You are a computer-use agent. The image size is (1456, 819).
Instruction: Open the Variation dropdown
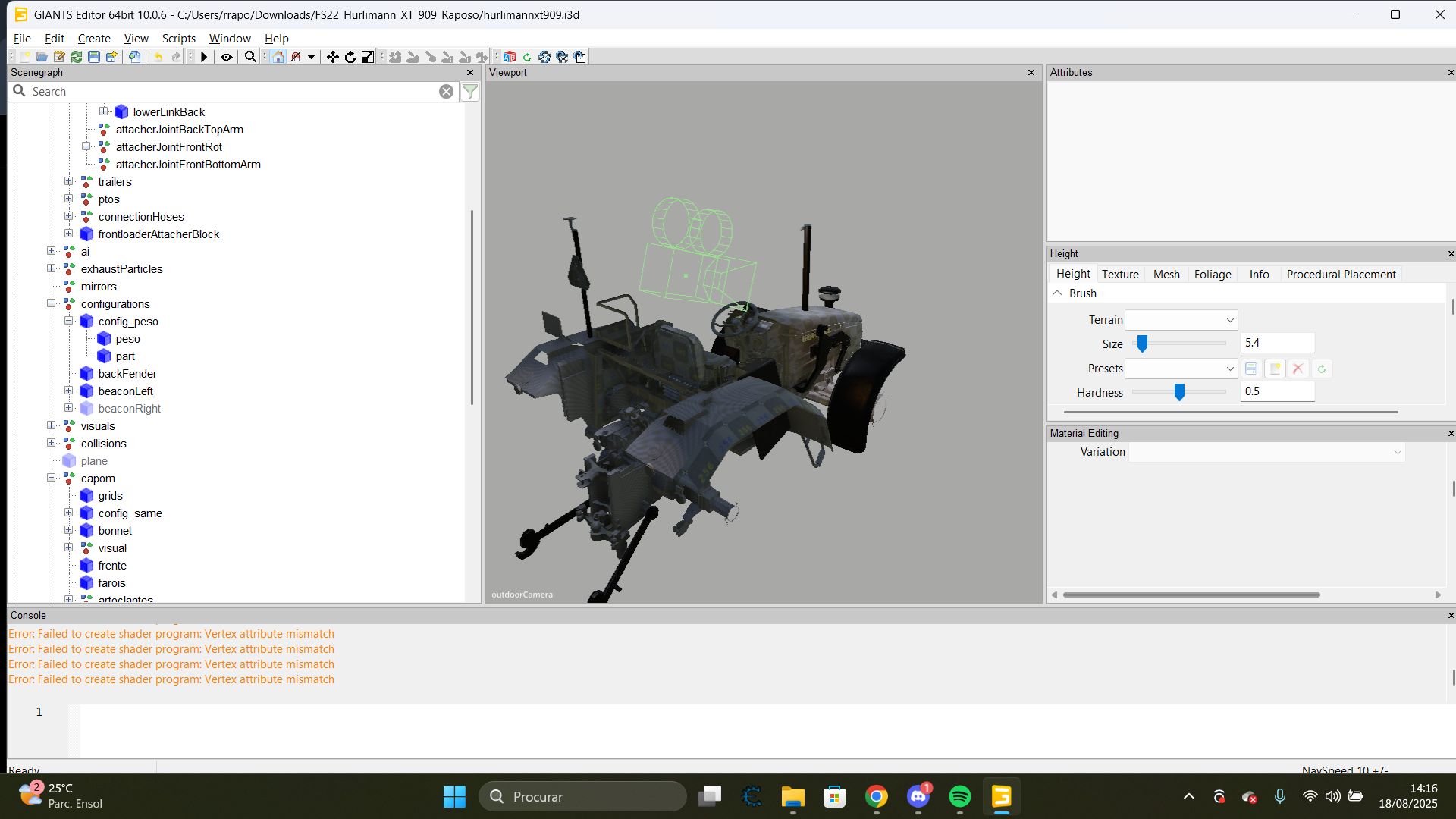pos(1266,453)
